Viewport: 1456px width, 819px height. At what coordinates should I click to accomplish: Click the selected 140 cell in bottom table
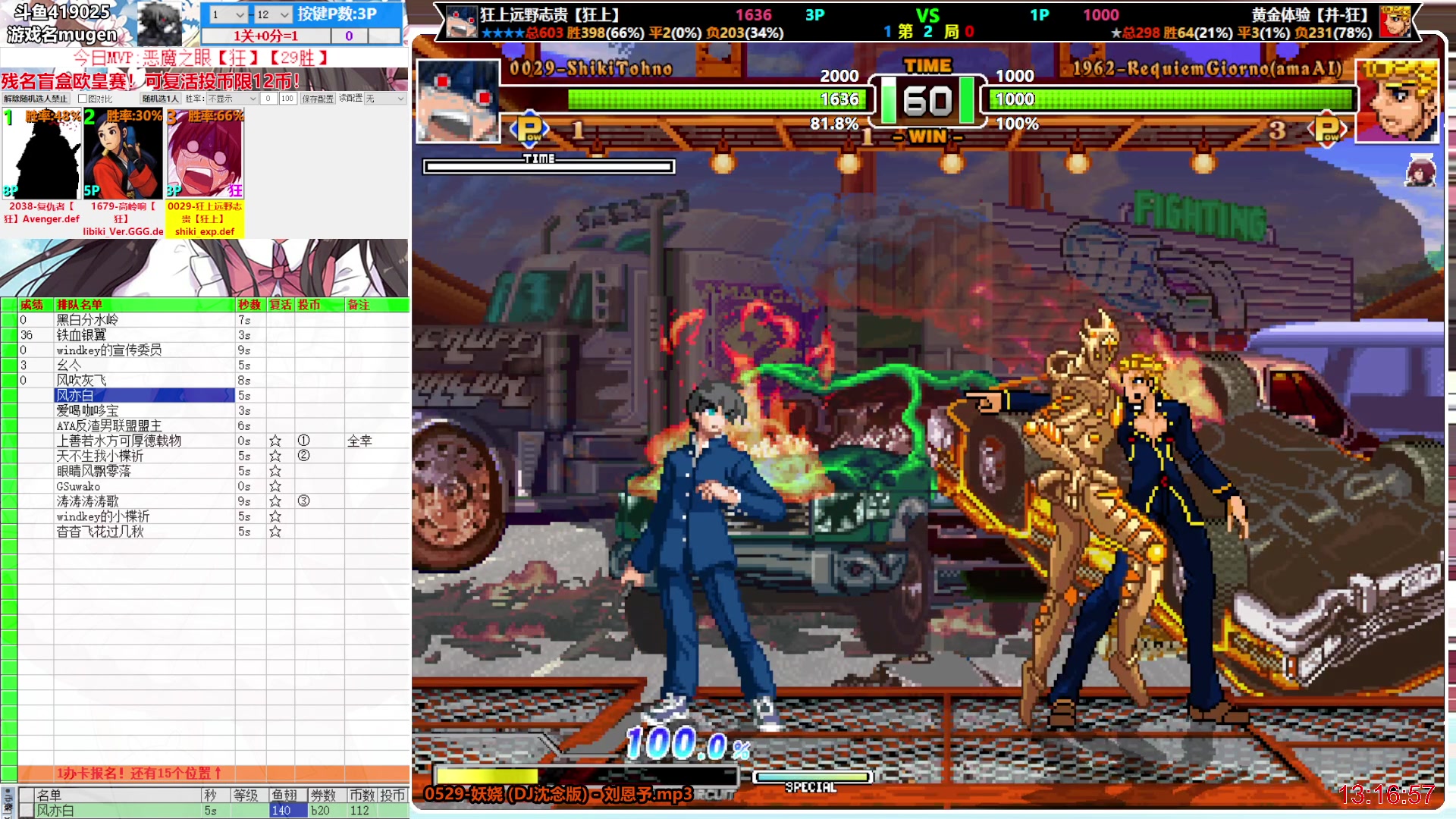[x=288, y=811]
